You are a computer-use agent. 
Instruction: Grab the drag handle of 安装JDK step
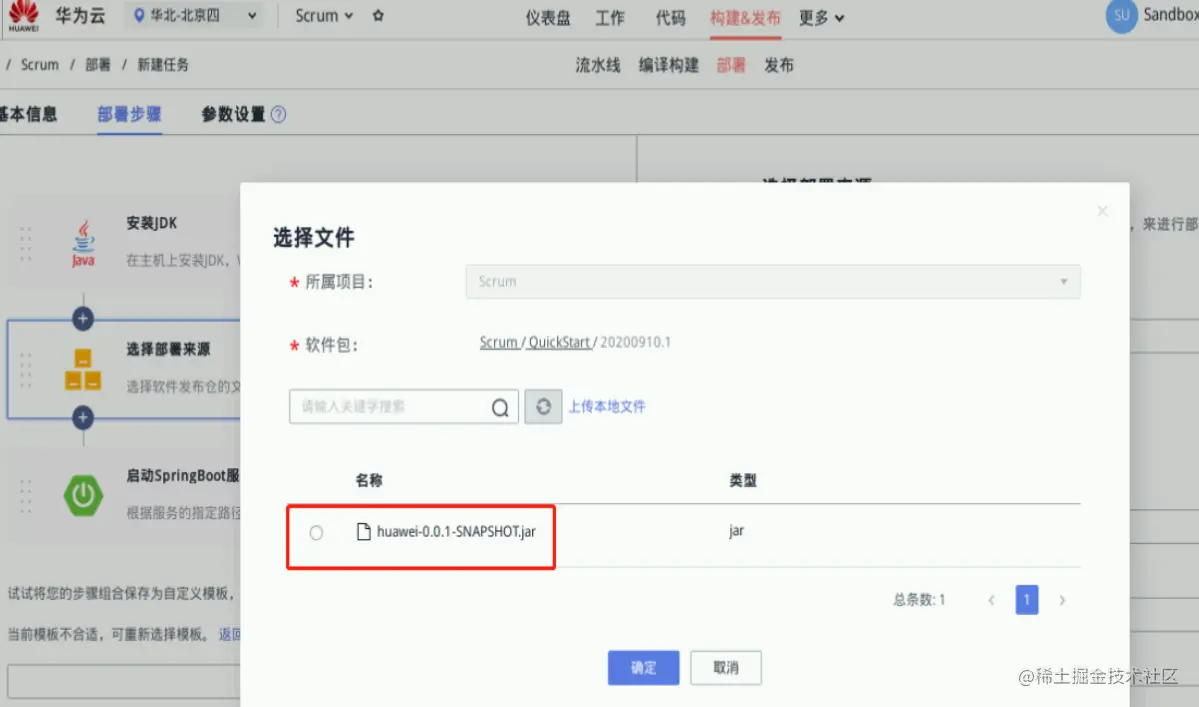pyautogui.click(x=25, y=244)
